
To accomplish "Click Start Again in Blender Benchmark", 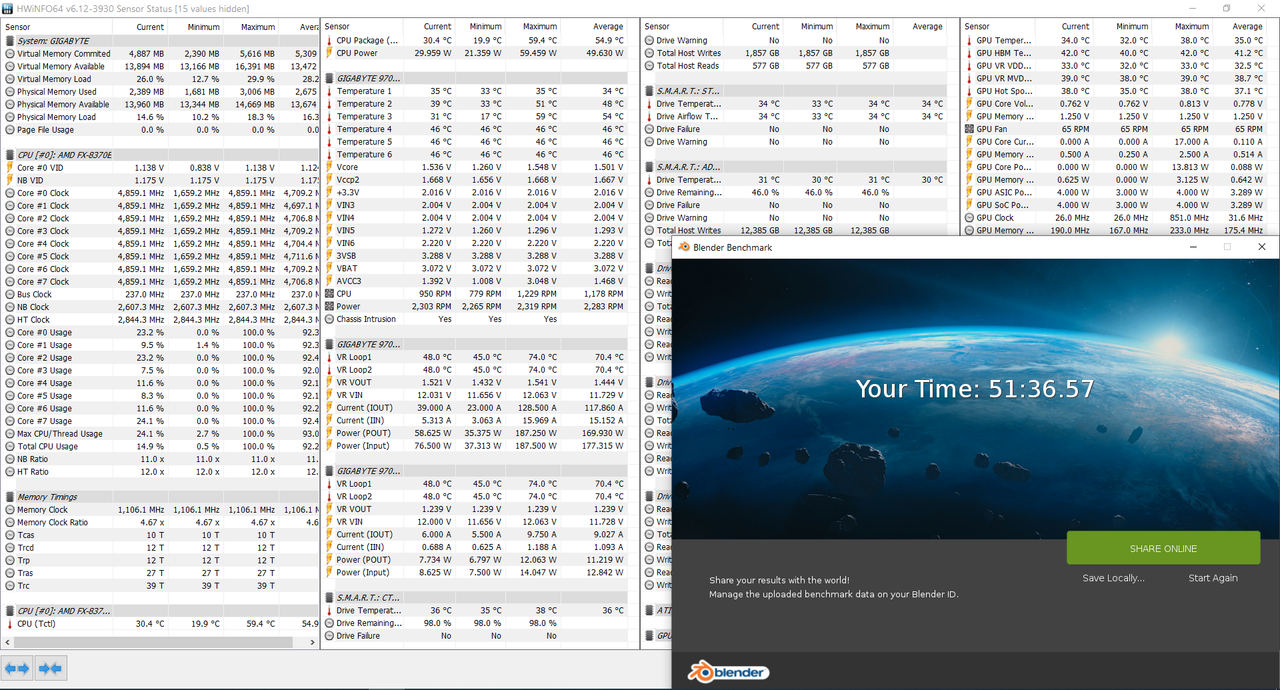I will point(1212,578).
